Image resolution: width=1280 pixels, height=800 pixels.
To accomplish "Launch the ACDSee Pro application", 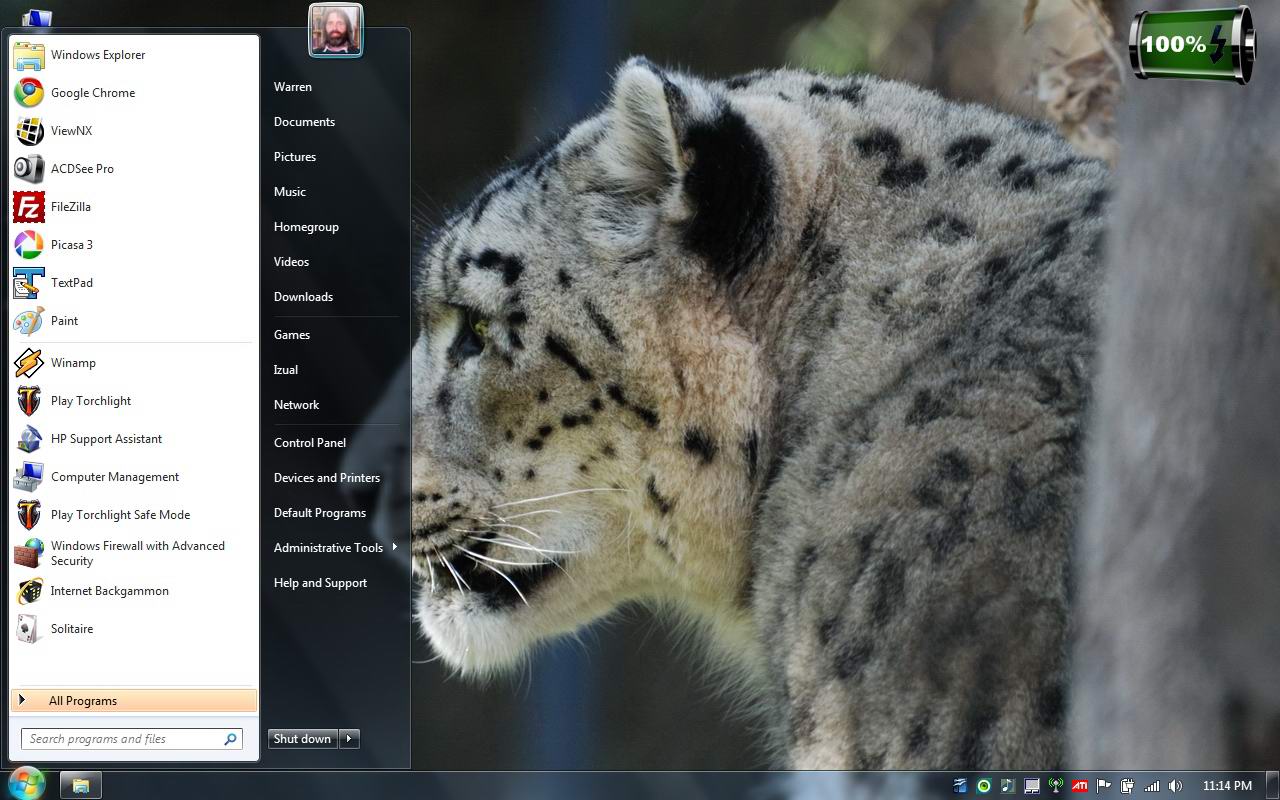I will [82, 169].
